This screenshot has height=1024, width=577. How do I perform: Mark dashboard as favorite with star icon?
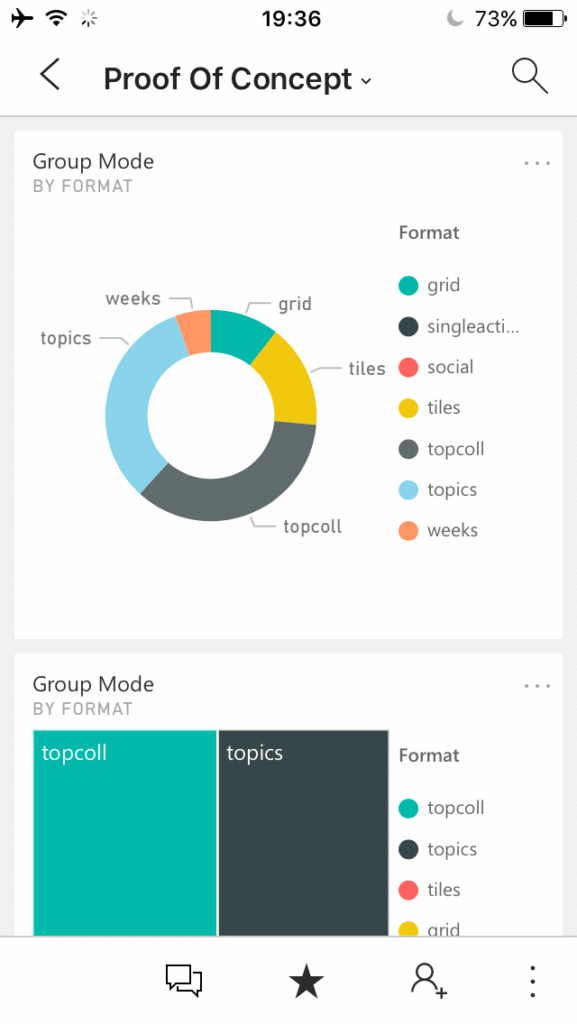coord(306,981)
